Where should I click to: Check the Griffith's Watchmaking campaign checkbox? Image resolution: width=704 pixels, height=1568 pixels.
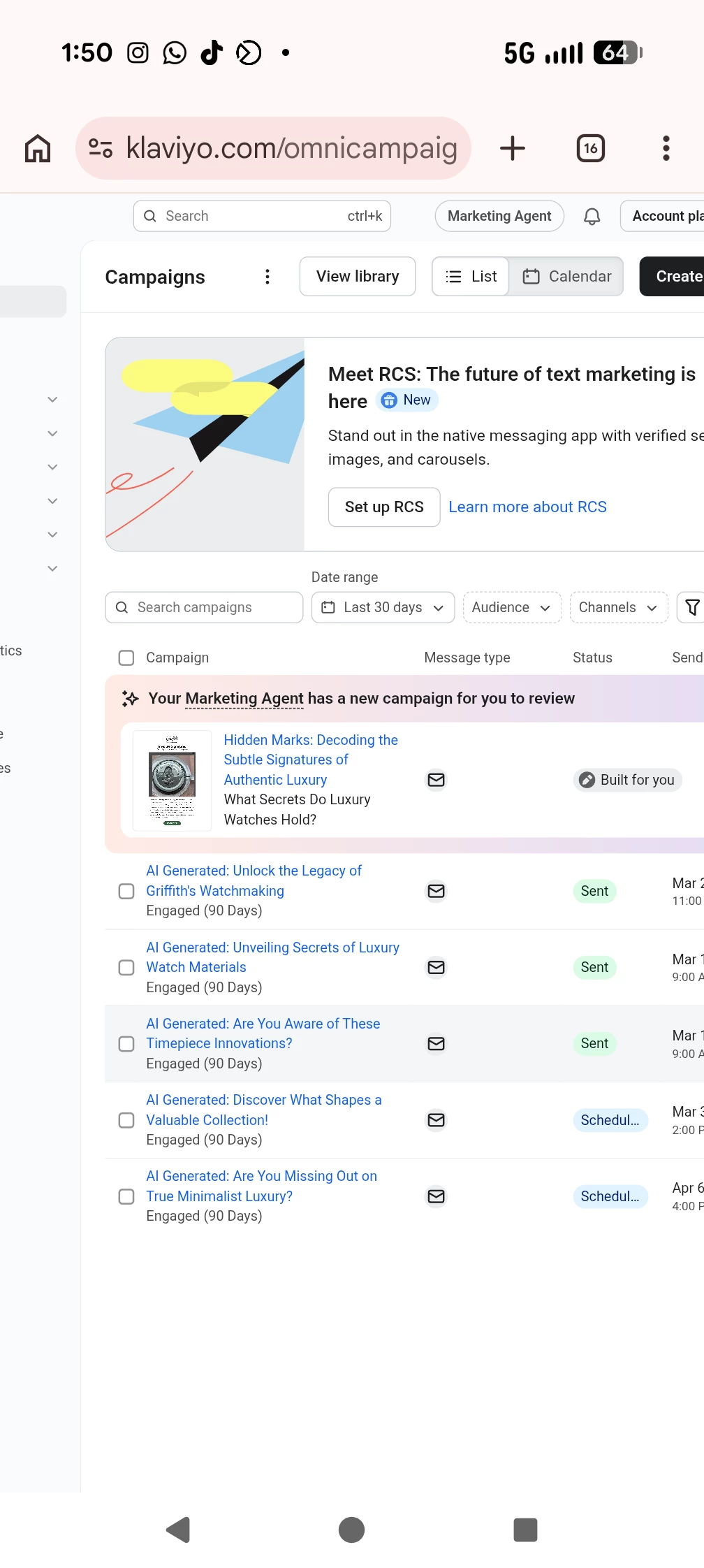[126, 891]
